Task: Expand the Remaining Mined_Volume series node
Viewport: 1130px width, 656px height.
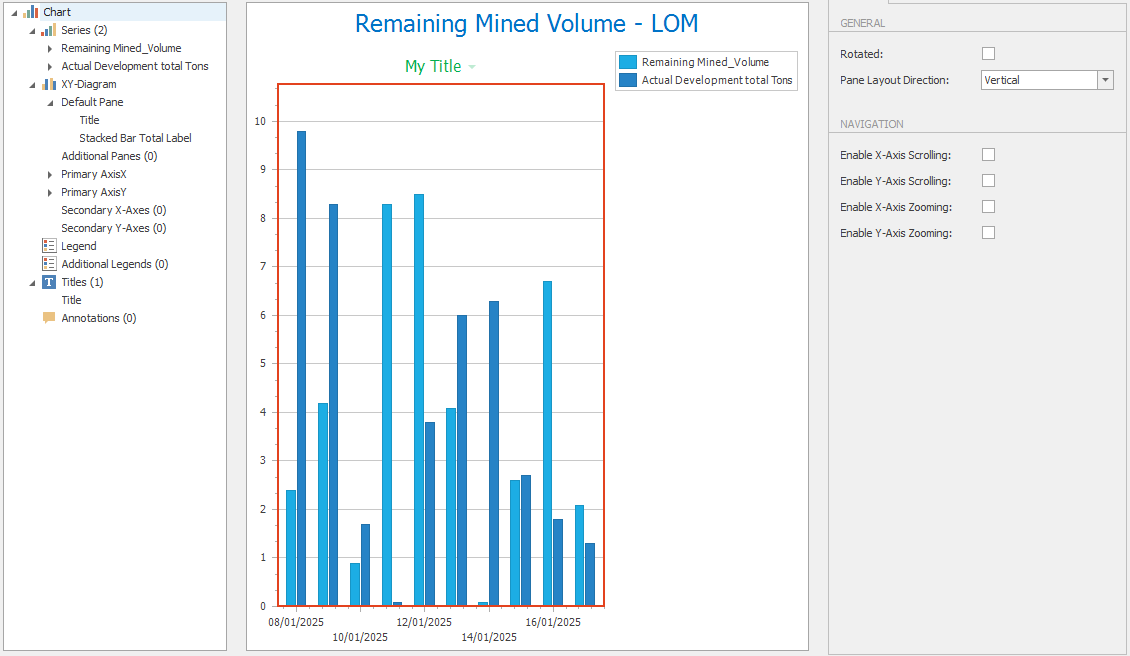Action: (x=51, y=48)
